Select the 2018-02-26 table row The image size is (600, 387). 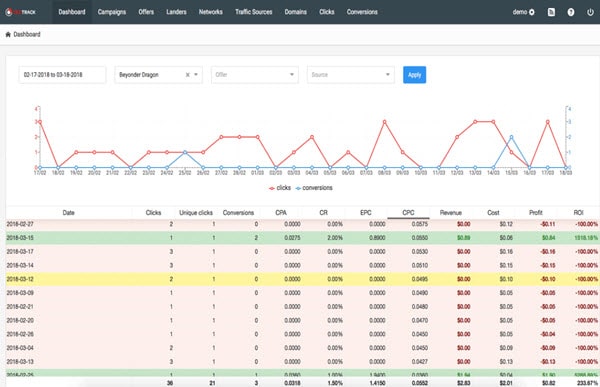[x=302, y=334]
